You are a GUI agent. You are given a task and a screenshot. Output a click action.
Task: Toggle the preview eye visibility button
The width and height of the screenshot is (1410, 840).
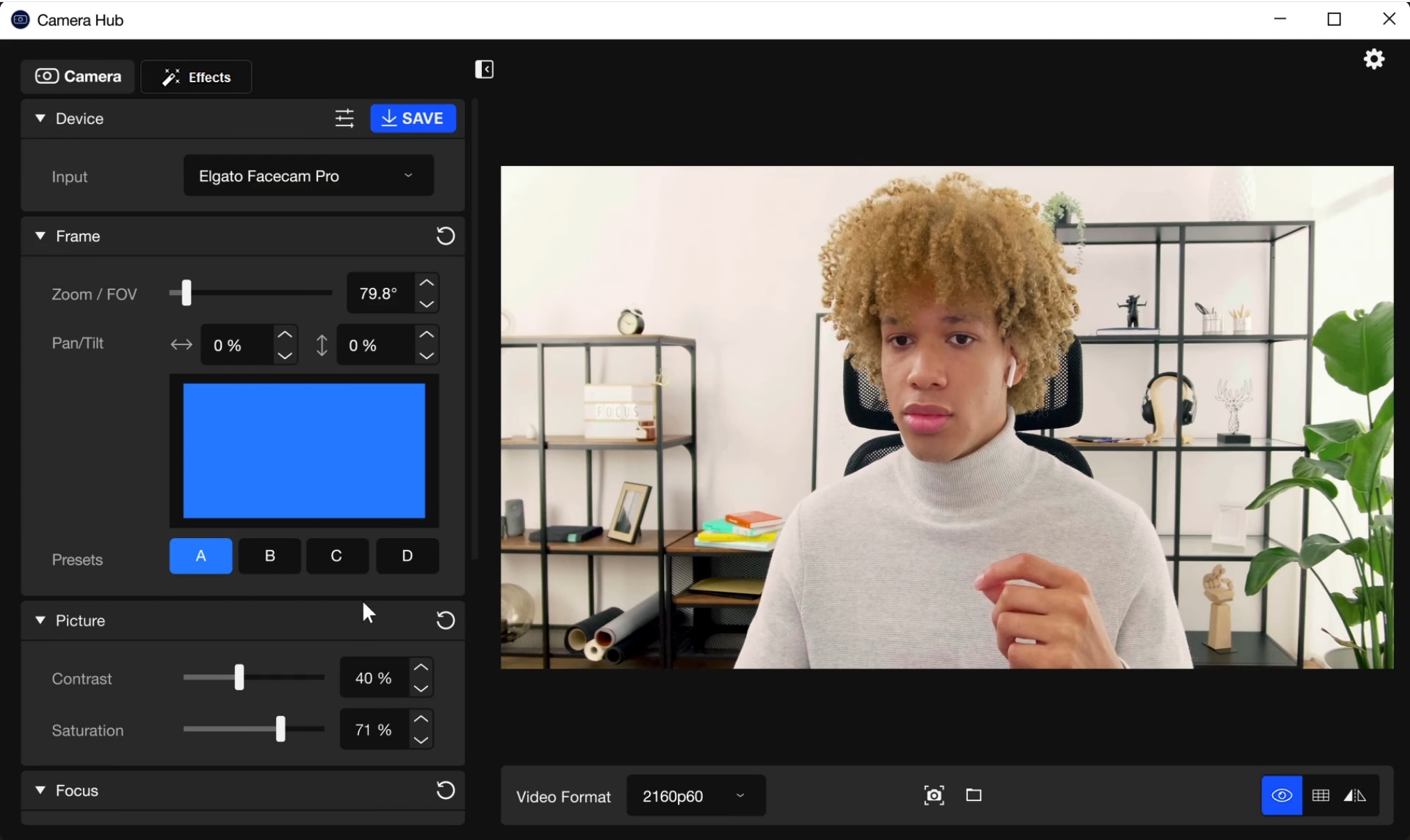point(1282,795)
